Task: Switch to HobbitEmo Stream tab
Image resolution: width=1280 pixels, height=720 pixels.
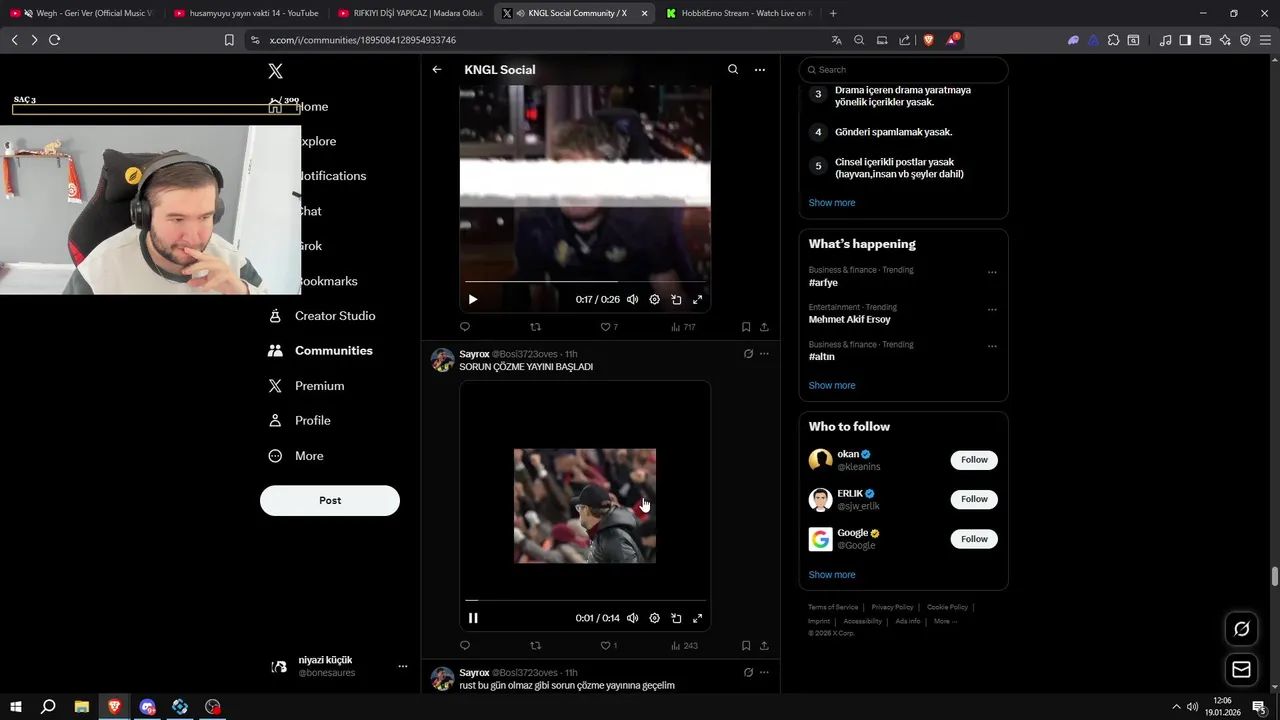Action: point(738,13)
